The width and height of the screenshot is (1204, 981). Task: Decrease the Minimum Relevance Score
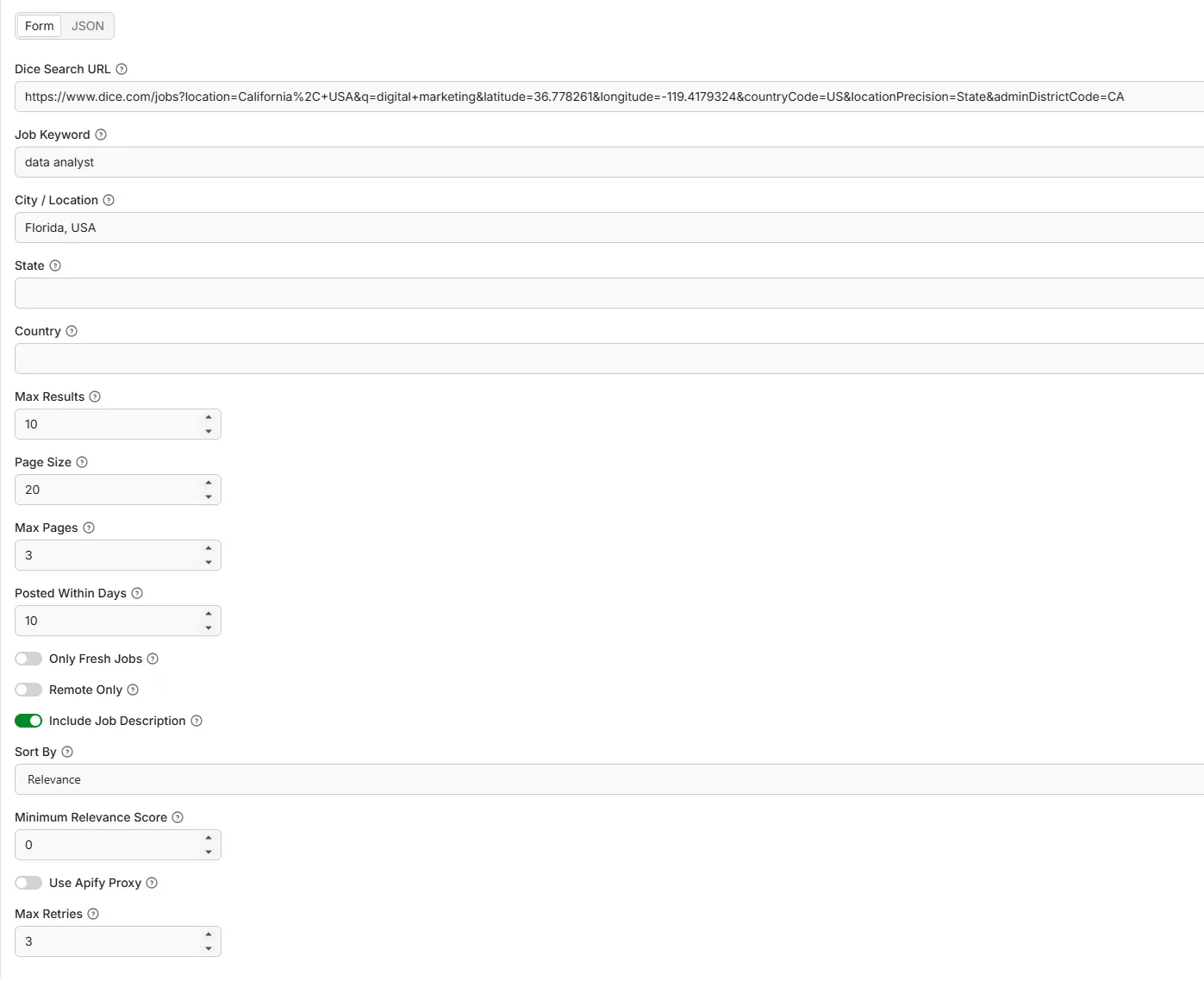pyautogui.click(x=209, y=852)
